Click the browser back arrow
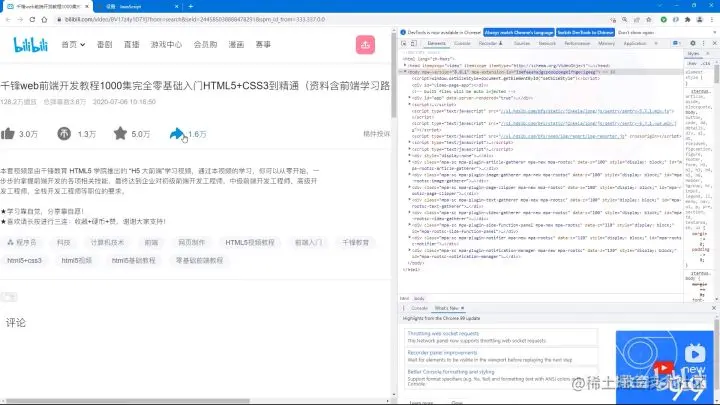Image resolution: width=720 pixels, height=405 pixels. (x=8, y=19)
